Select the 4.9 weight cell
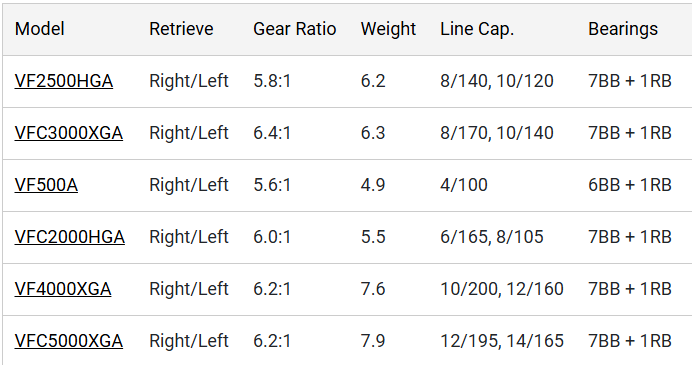 click(x=373, y=185)
